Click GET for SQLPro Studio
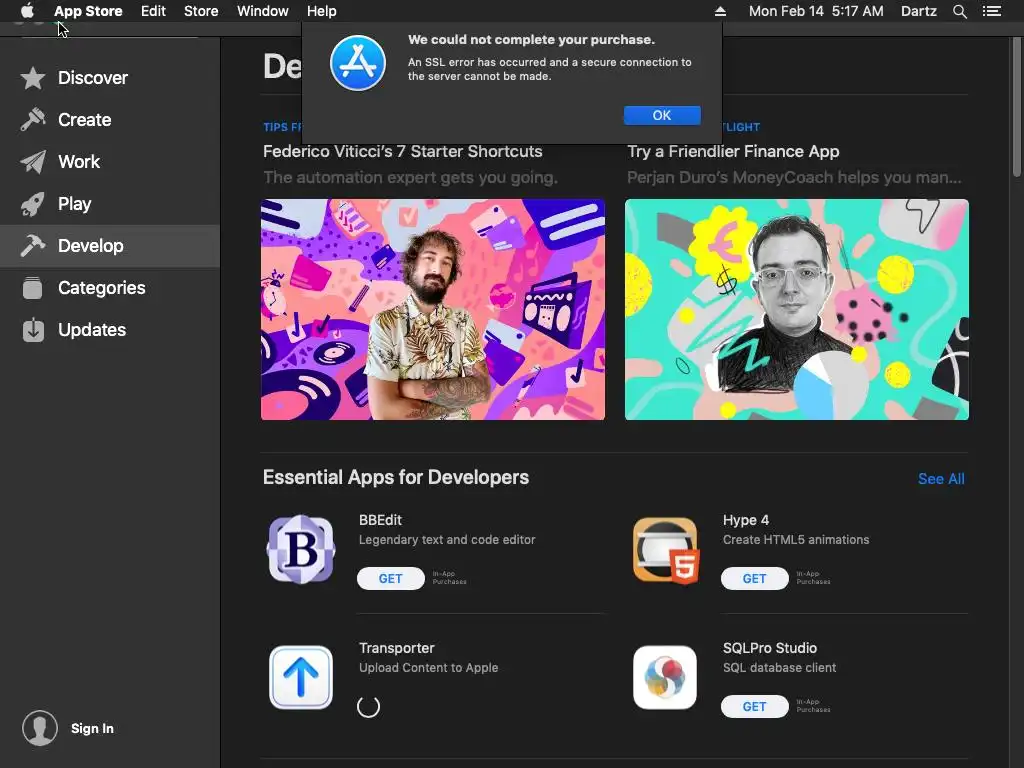The height and width of the screenshot is (768, 1024). pyautogui.click(x=754, y=707)
